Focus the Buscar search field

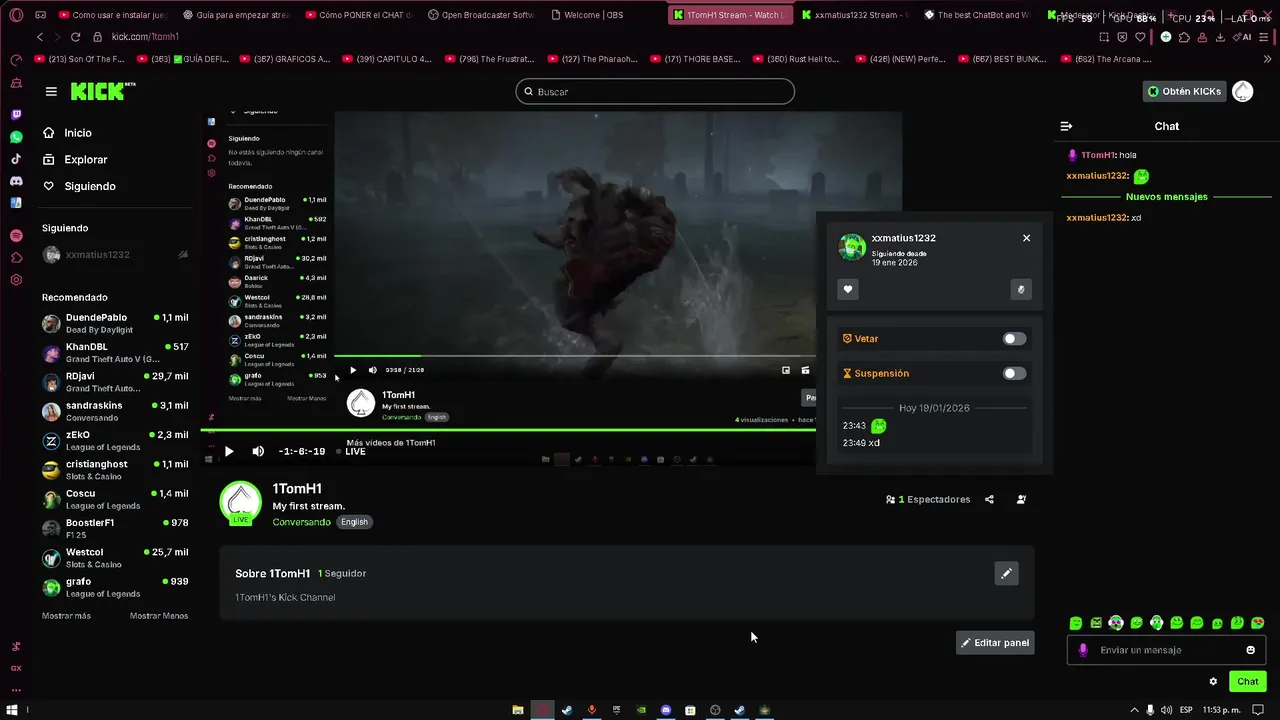click(x=655, y=92)
